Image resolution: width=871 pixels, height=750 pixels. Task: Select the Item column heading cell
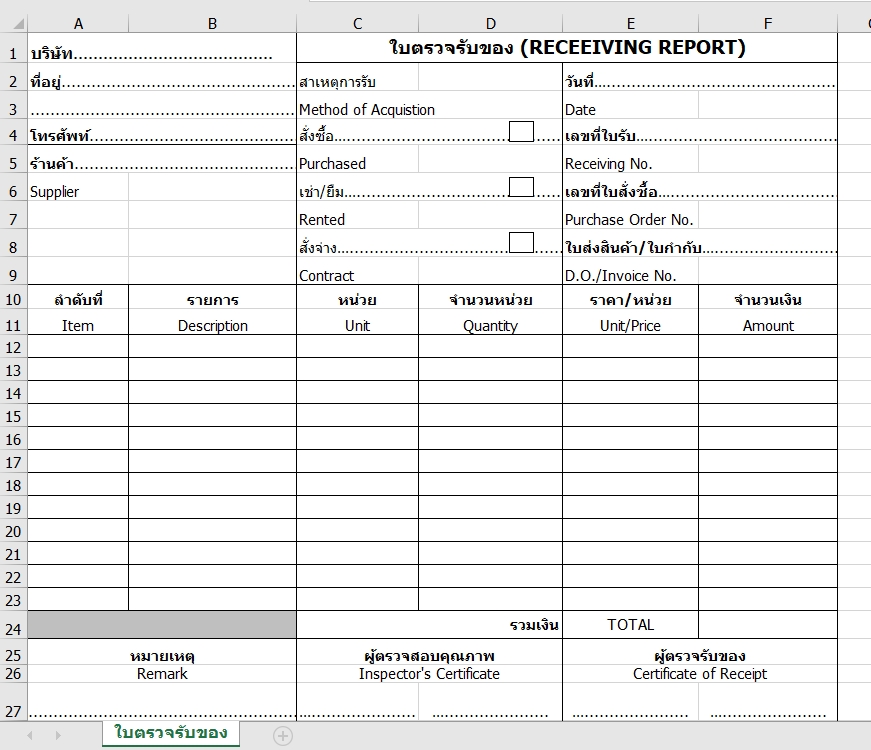(x=78, y=324)
